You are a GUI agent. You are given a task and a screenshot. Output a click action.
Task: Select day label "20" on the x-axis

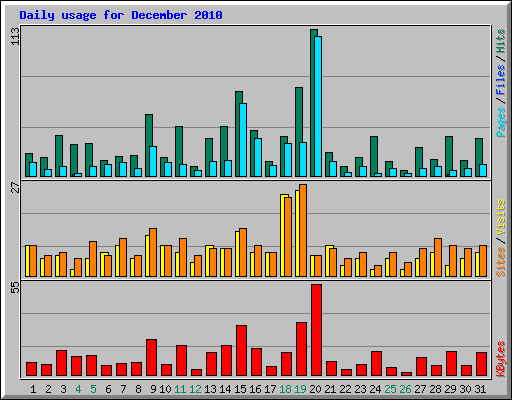(315, 389)
